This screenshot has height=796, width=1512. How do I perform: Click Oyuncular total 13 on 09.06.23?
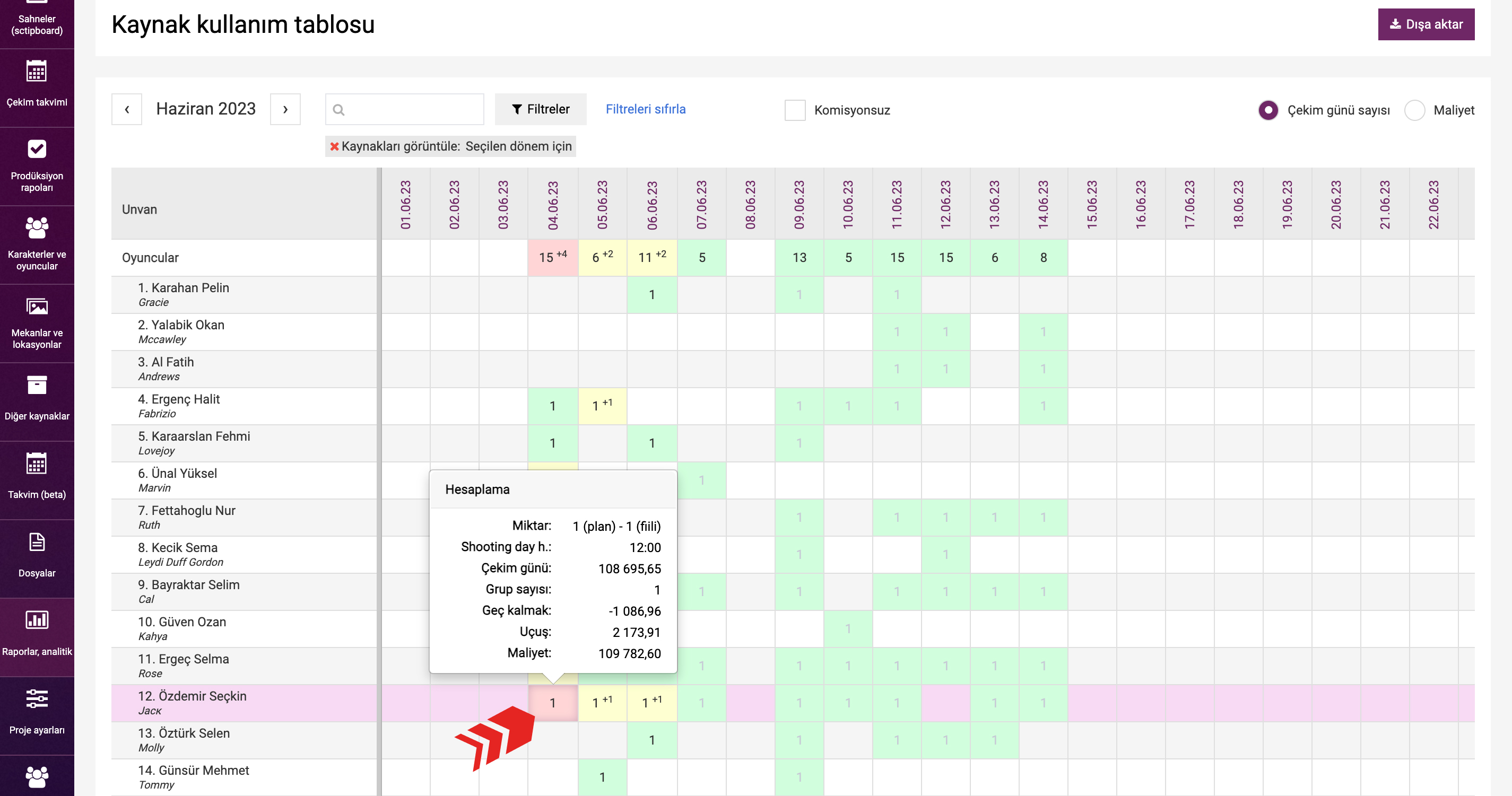pos(799,258)
